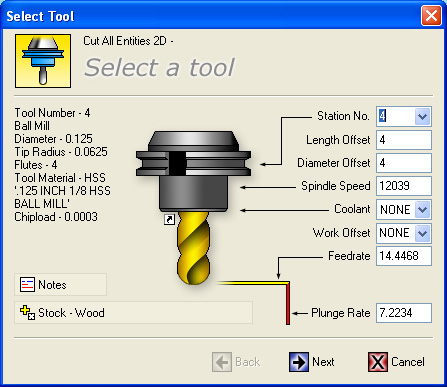Viewport: 447px width, 387px height.
Task: Click the Plunge Rate label
Action: pos(341,313)
